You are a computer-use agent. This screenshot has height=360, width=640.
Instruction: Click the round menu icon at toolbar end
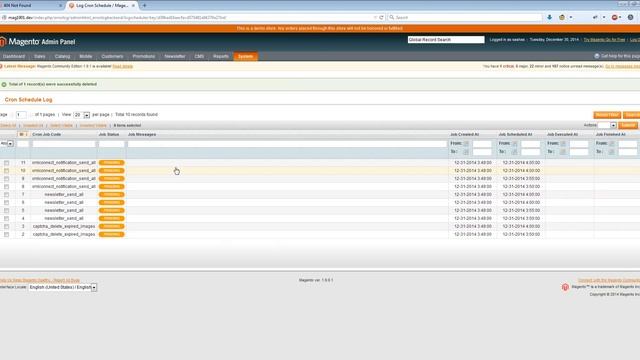631,18
